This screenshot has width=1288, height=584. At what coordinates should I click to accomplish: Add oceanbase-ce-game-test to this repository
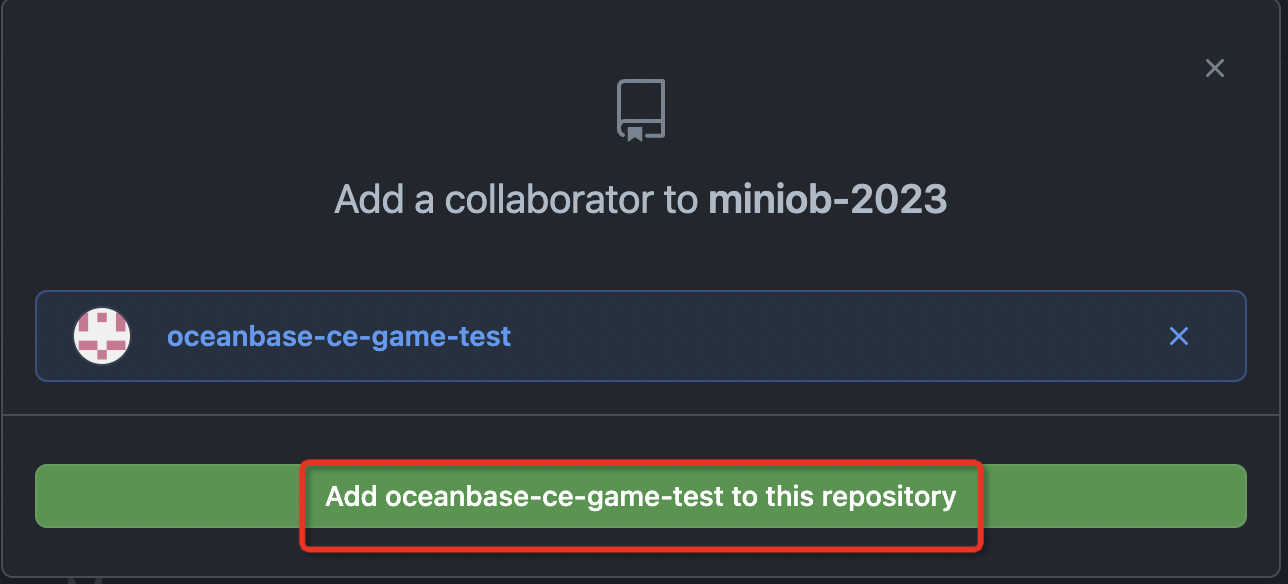[x=641, y=496]
